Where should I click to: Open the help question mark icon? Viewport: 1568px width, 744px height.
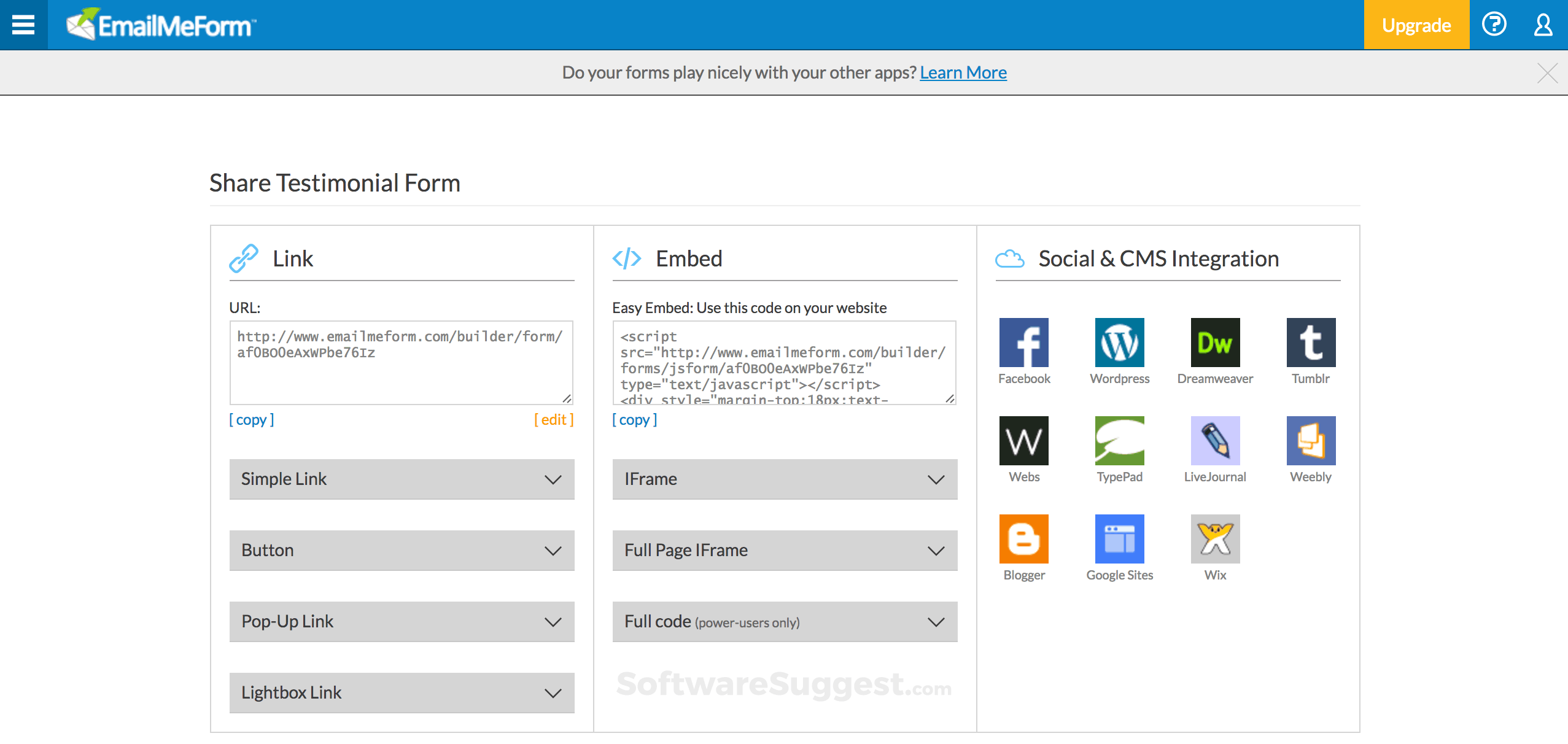[x=1494, y=25]
